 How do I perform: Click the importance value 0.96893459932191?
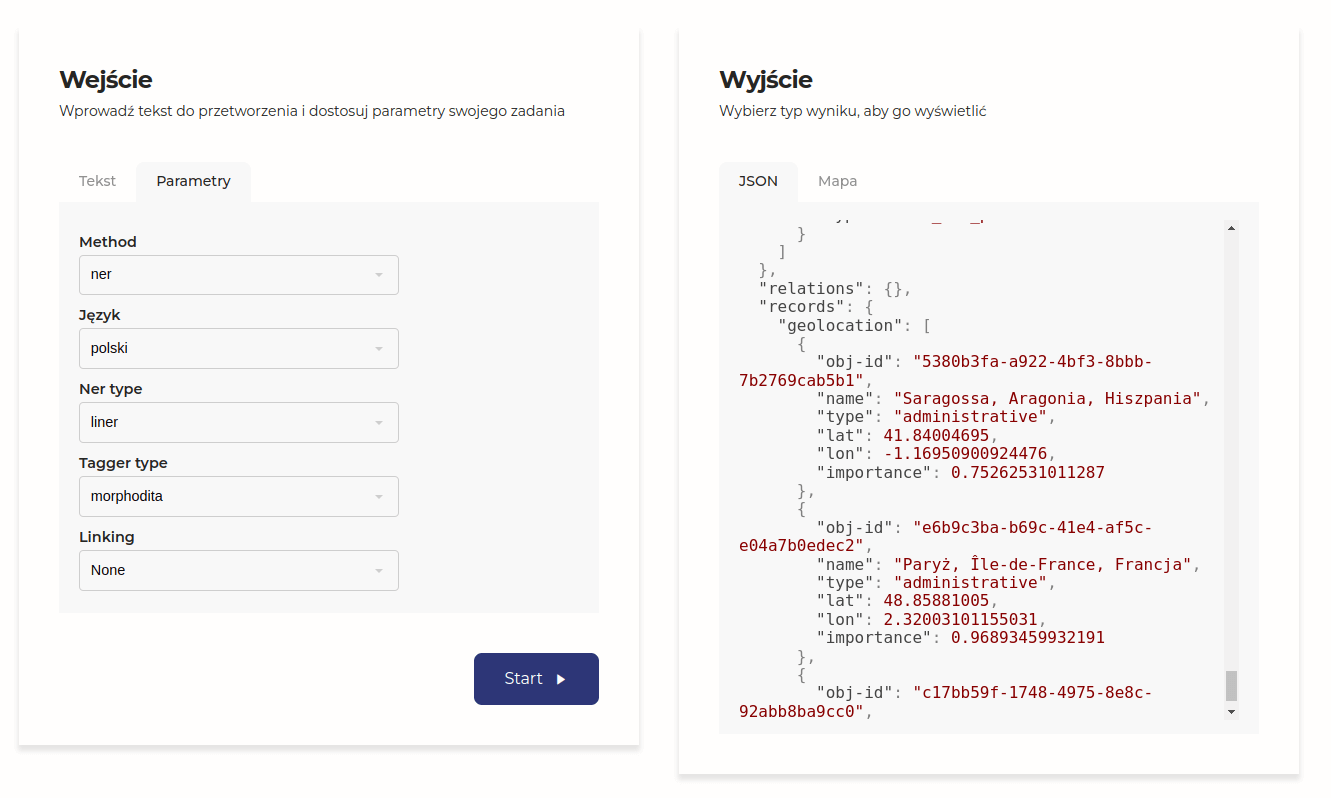click(1027, 638)
